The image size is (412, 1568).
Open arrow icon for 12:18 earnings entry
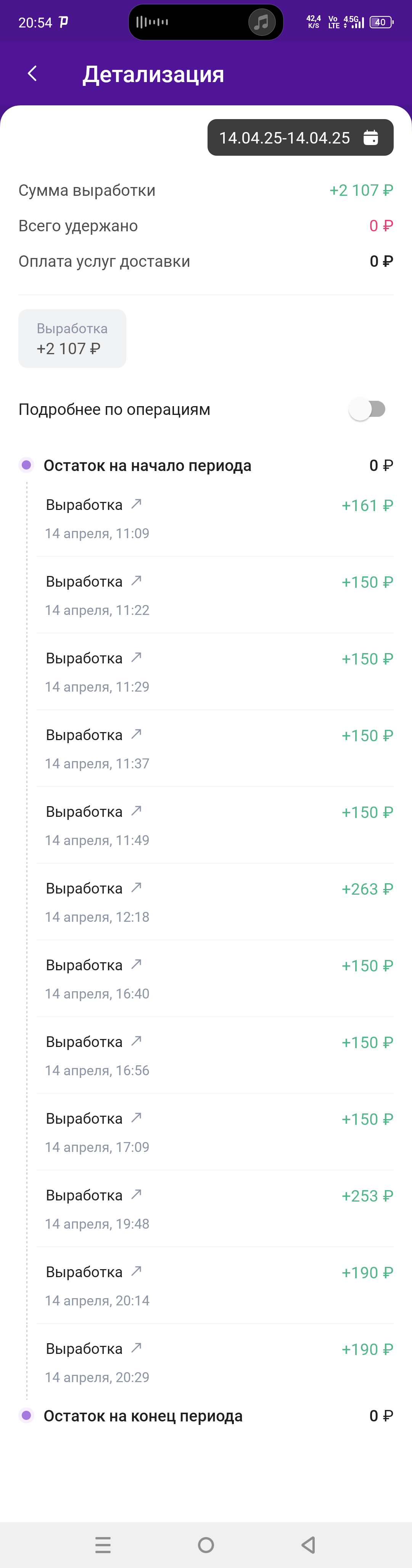[136, 887]
